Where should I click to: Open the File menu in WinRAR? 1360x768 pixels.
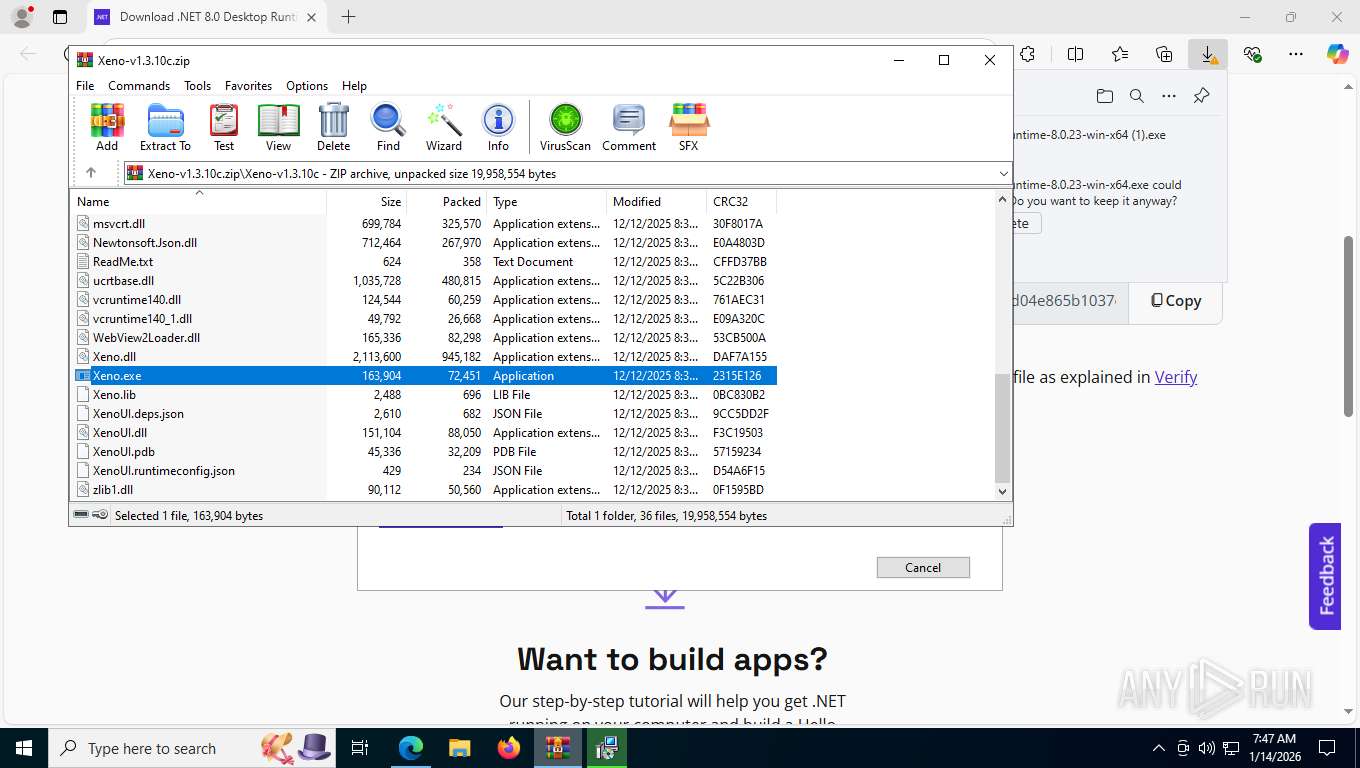[85, 86]
